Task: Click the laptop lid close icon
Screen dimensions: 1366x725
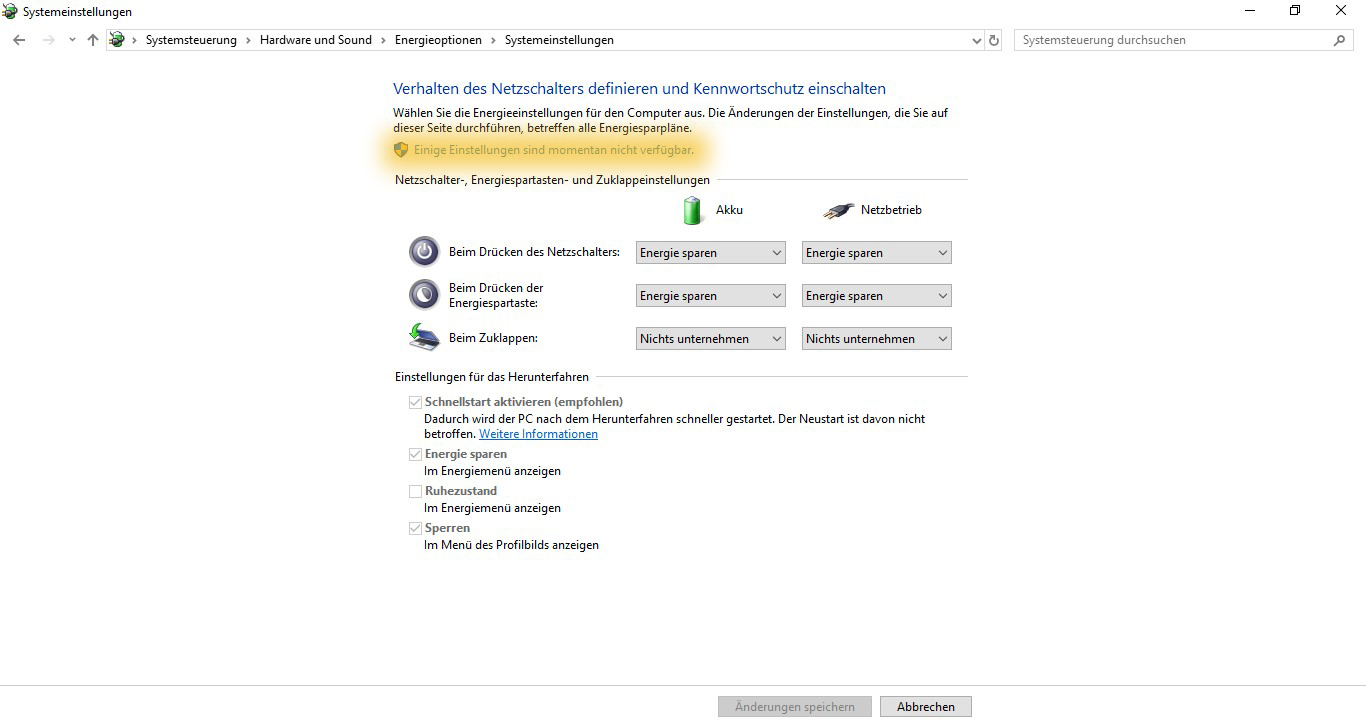Action: [x=424, y=337]
